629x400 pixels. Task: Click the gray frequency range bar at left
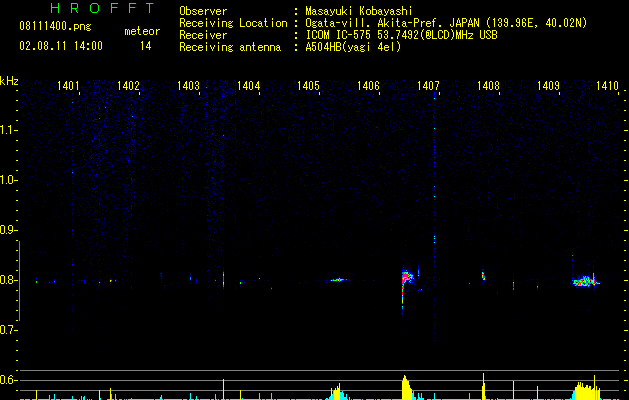coord(19,281)
